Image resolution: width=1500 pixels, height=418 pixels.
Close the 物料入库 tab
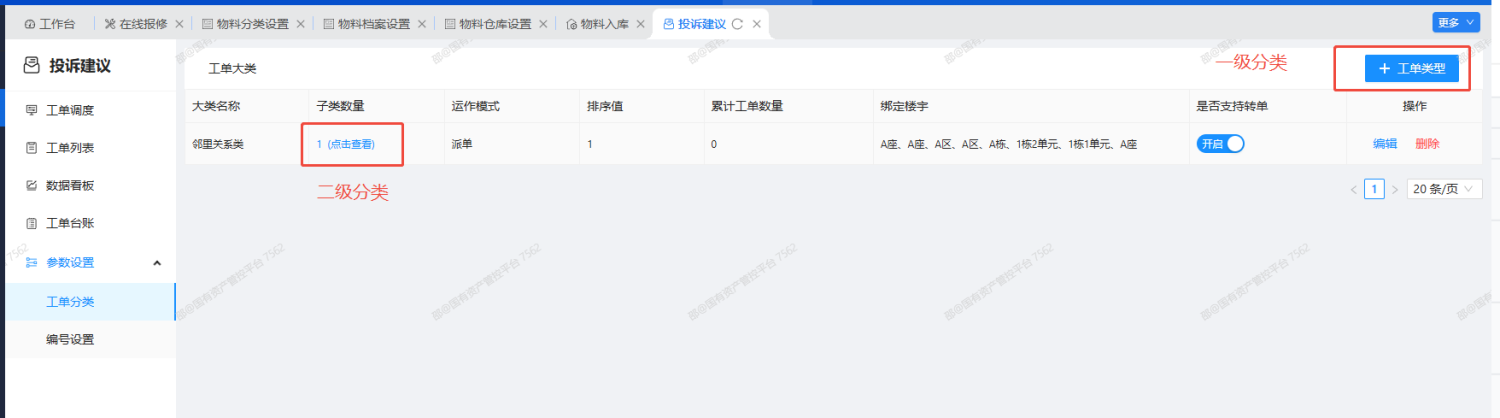640,23
